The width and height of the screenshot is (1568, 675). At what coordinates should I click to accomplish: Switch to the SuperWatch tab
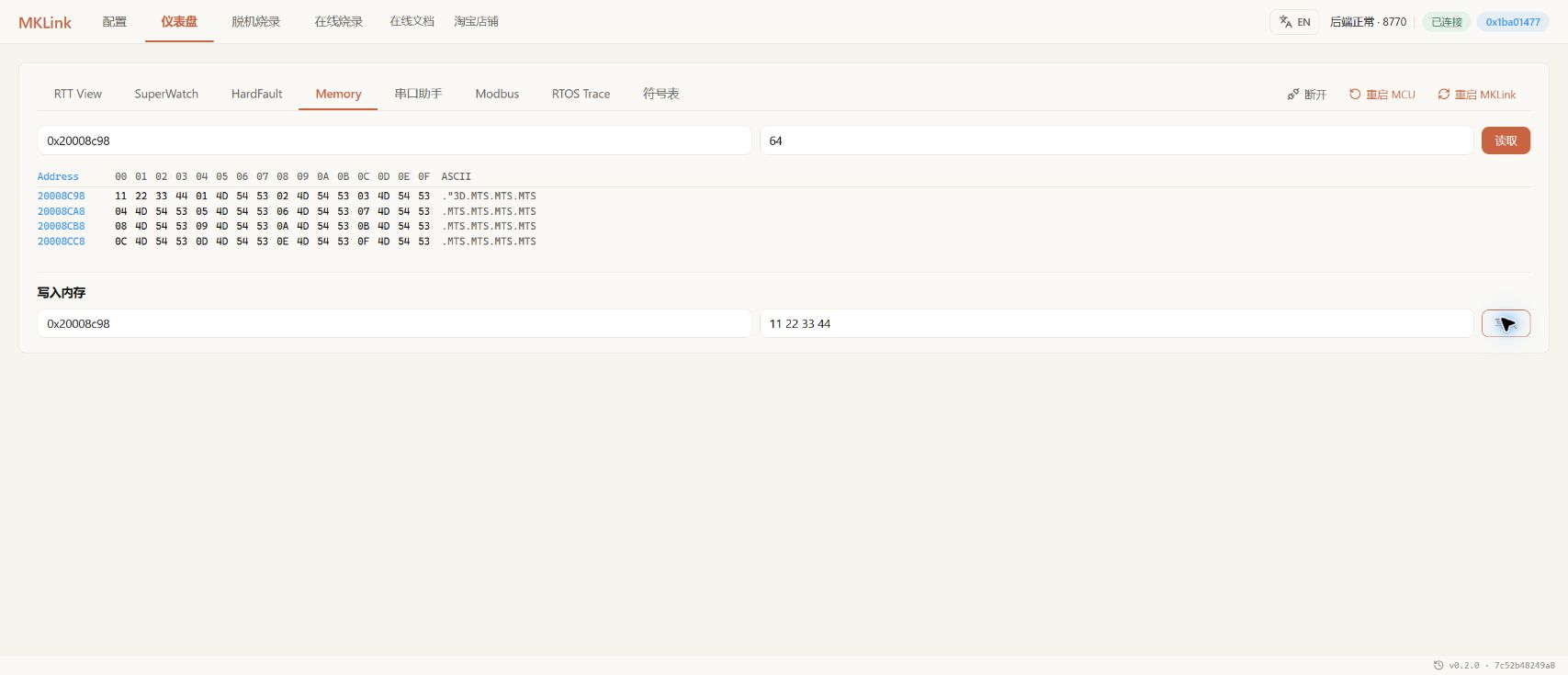click(x=166, y=94)
